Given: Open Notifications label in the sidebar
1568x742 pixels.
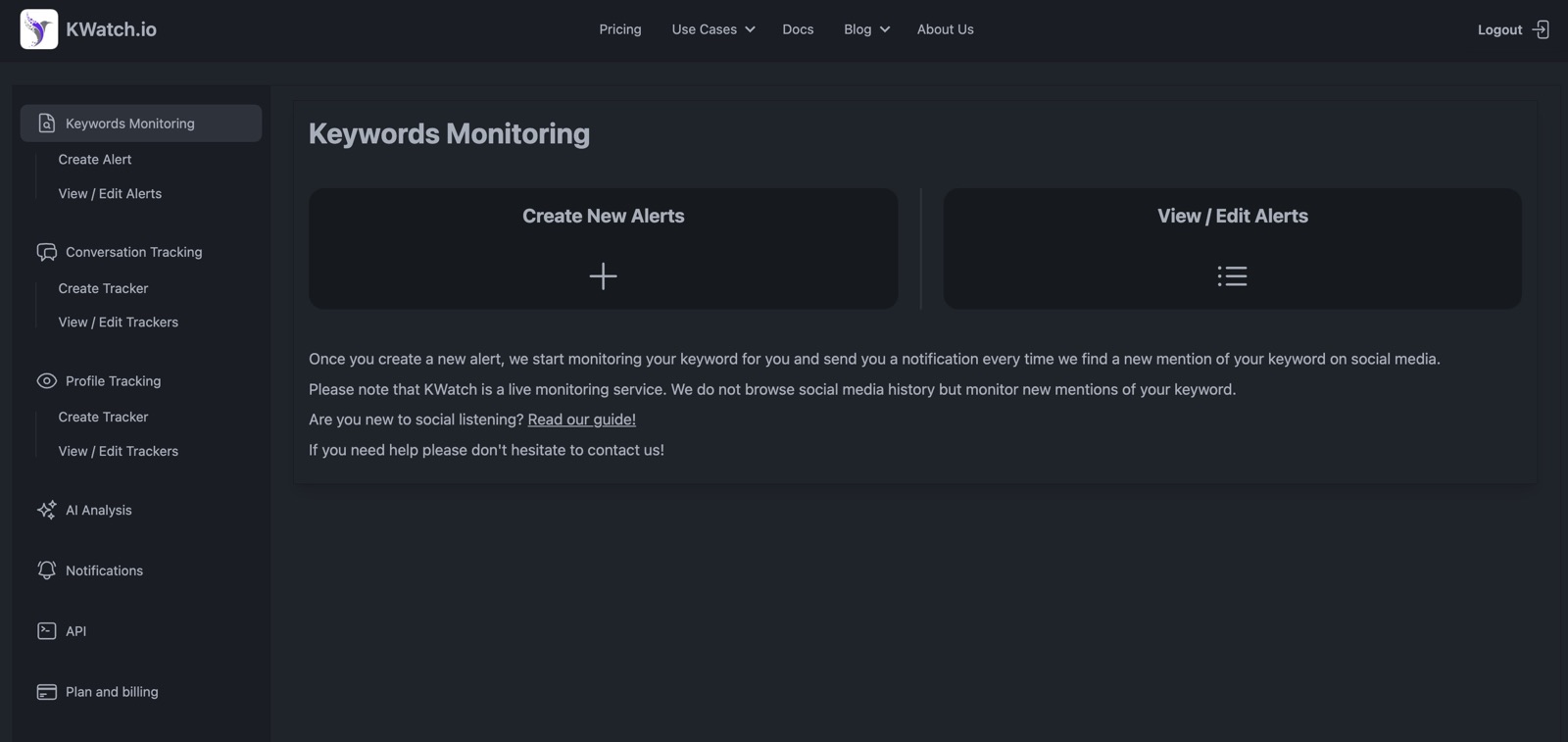Looking at the screenshot, I should click(x=104, y=570).
